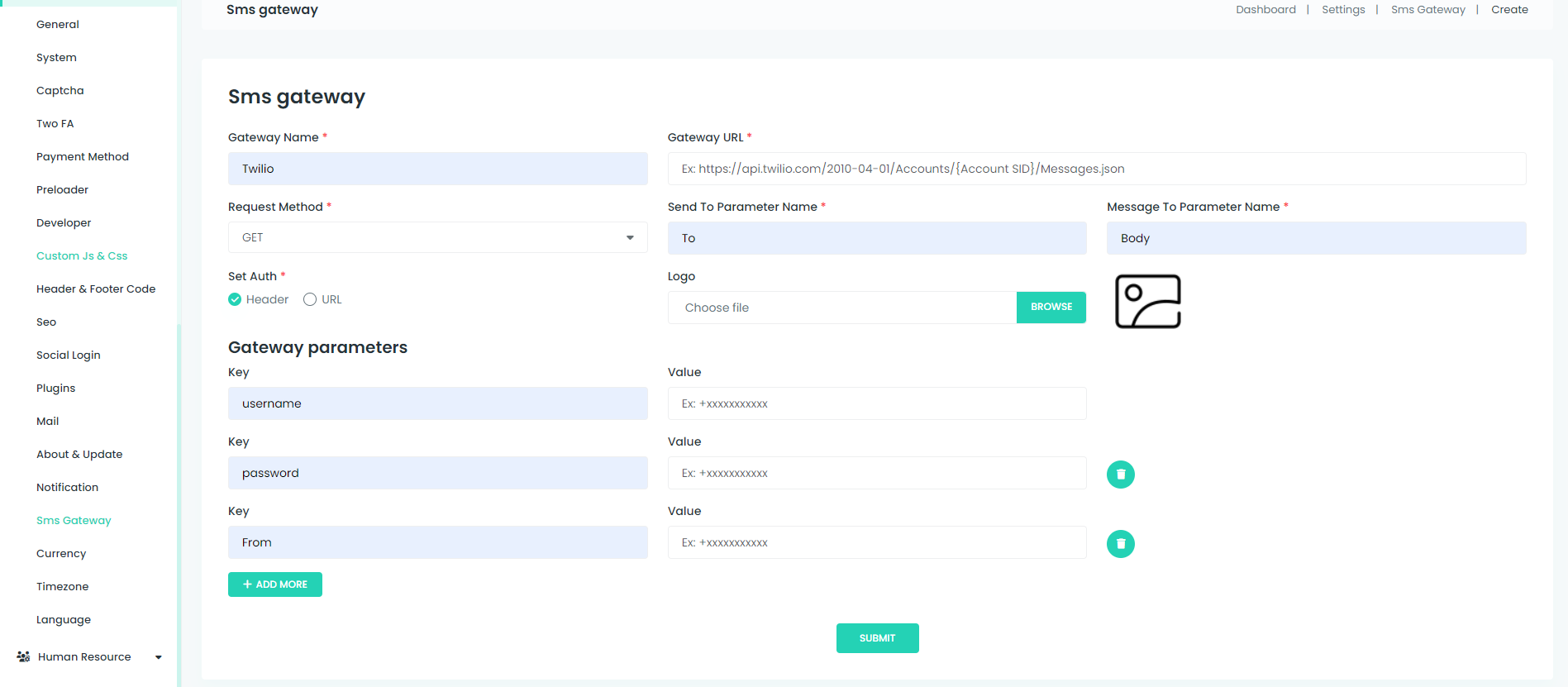The height and width of the screenshot is (687, 1568).
Task: Focus the value field for password
Action: pyautogui.click(x=877, y=473)
